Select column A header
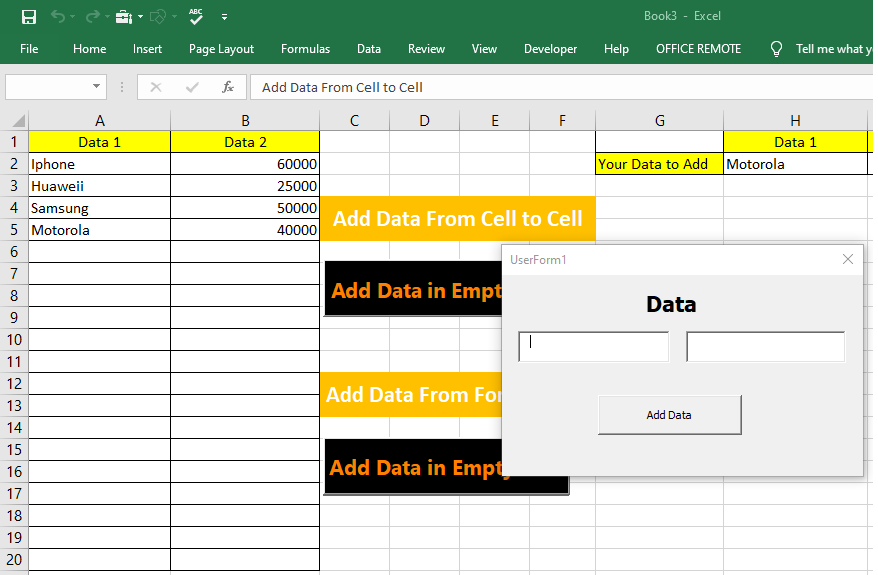878x575 pixels. (100, 120)
